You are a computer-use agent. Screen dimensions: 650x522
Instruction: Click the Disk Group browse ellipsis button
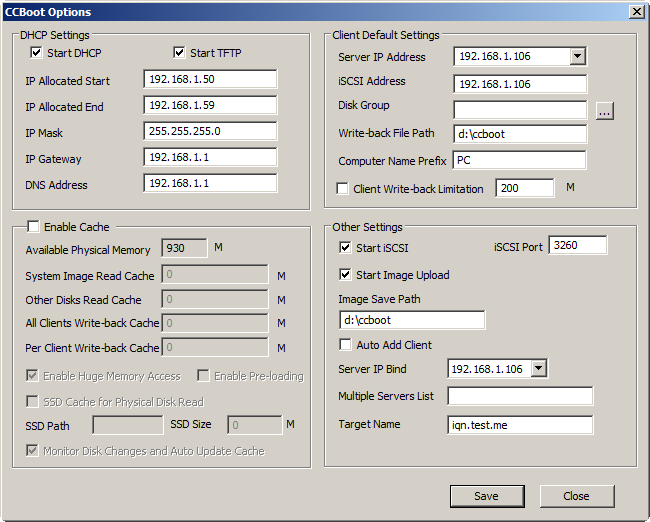coord(604,111)
